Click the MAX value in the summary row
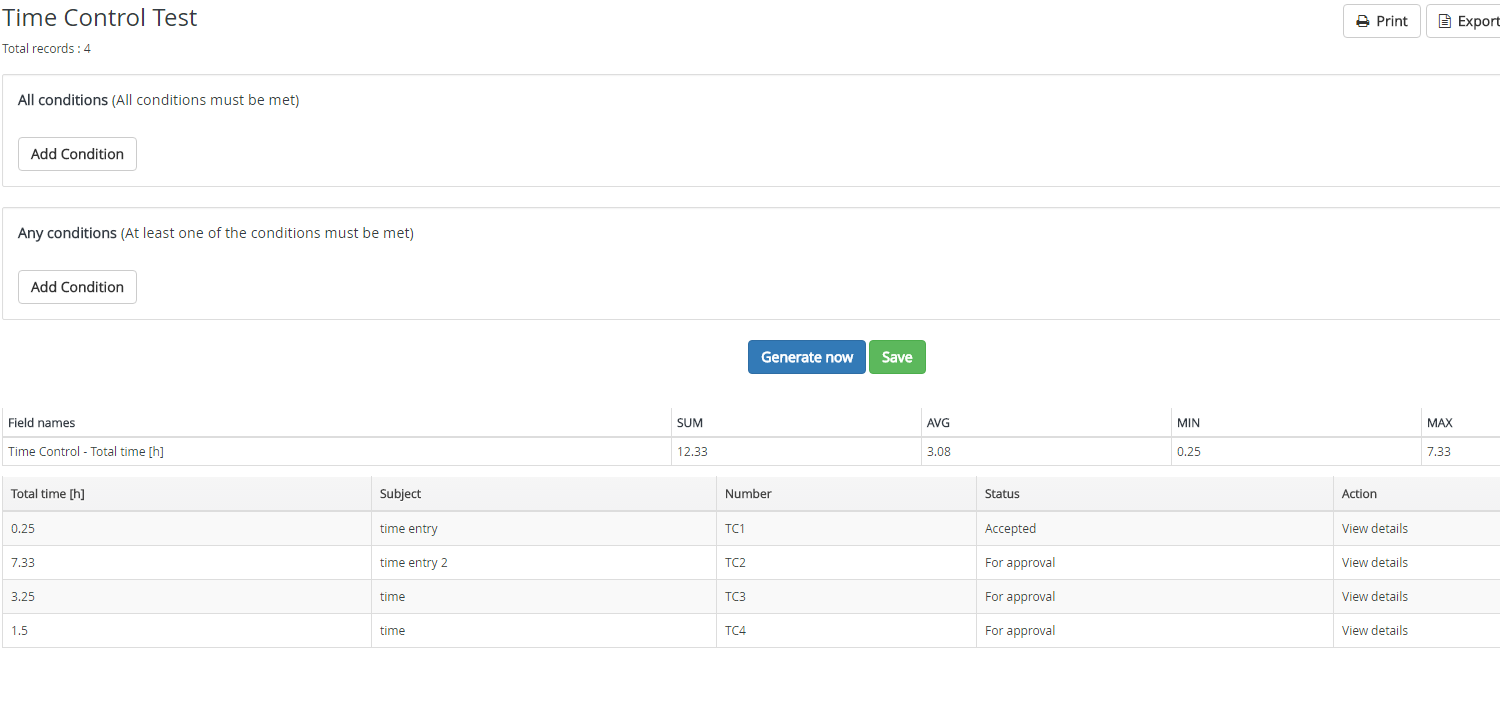This screenshot has width=1500, height=704. click(1461, 451)
